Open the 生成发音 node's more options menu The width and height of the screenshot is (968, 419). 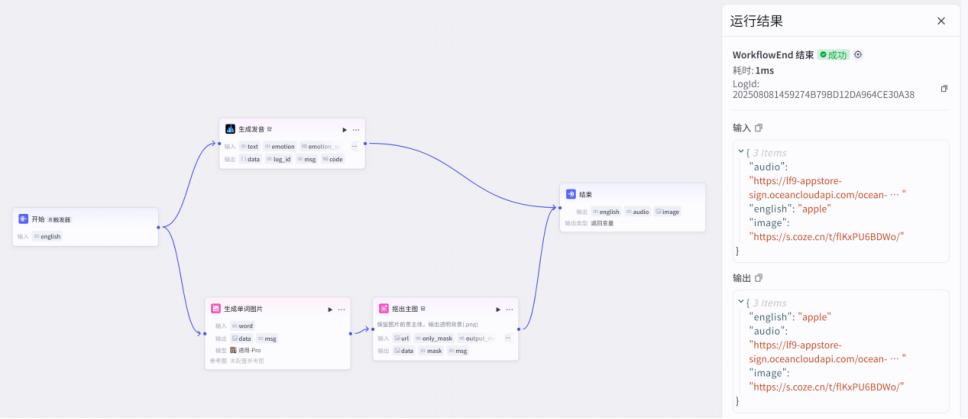tap(356, 129)
